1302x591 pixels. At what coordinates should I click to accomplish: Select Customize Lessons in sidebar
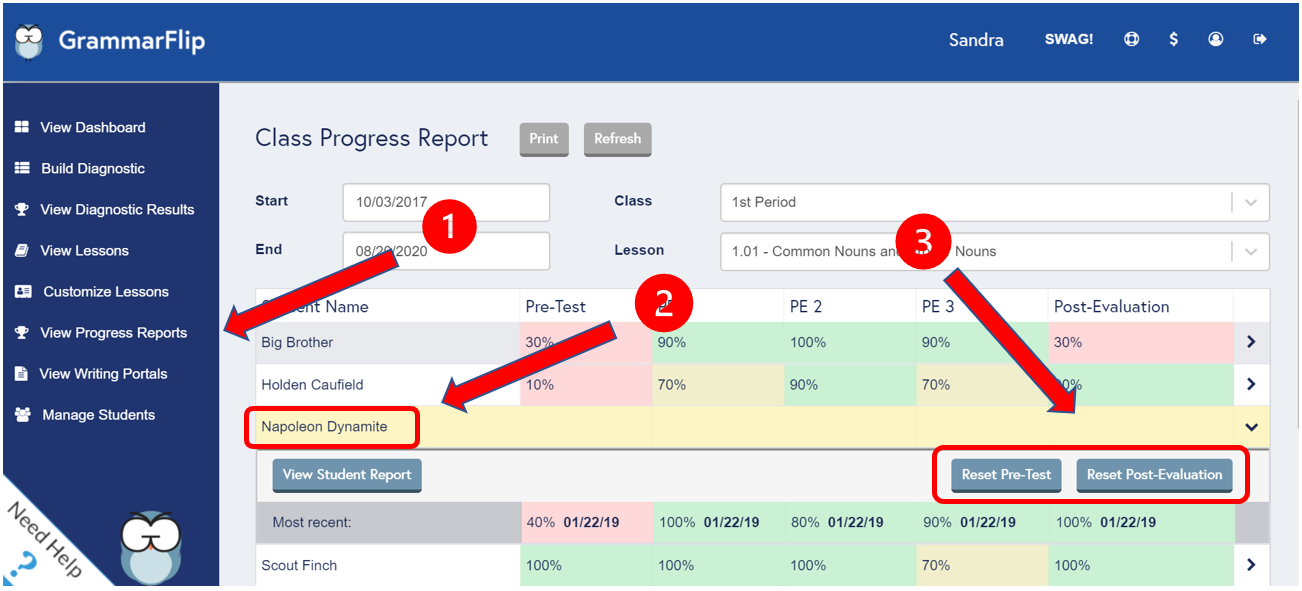tap(106, 291)
